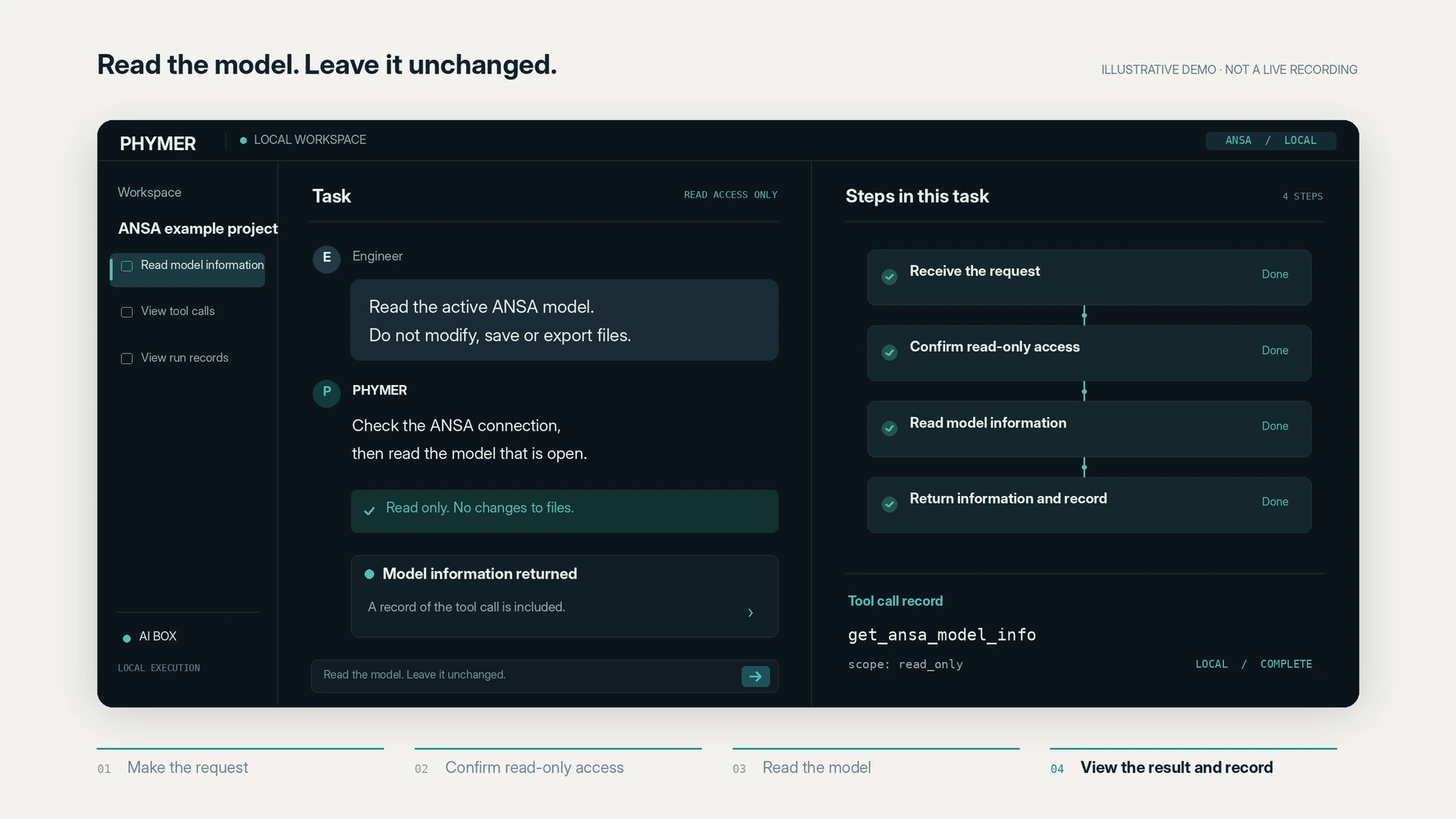Click Workspace heading in sidebar
The height and width of the screenshot is (819, 1456).
click(x=149, y=193)
